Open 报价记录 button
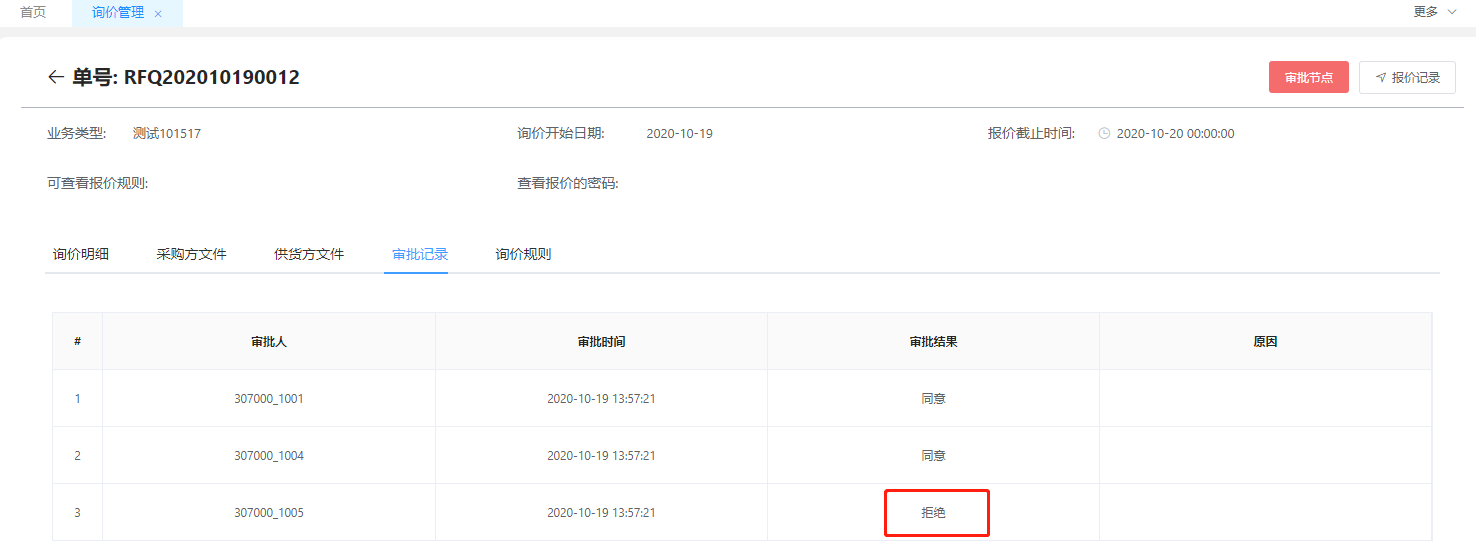 click(x=1407, y=77)
